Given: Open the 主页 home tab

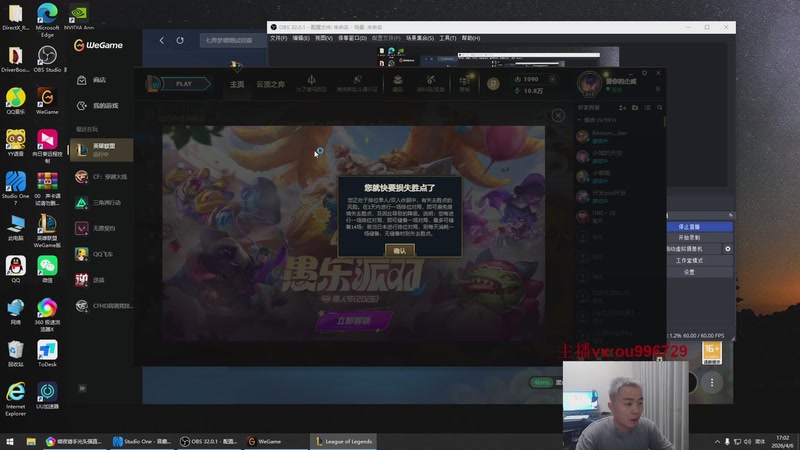Looking at the screenshot, I should coord(237,84).
